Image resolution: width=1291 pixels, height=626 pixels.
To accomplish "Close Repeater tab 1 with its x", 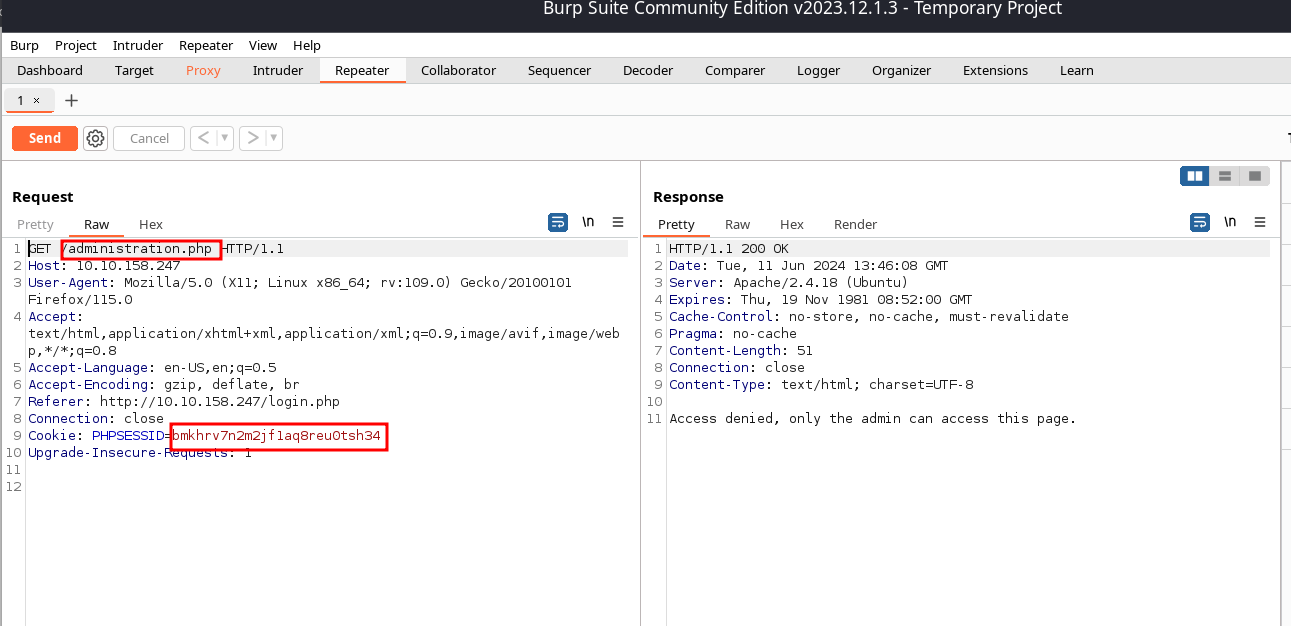I will point(37,101).
